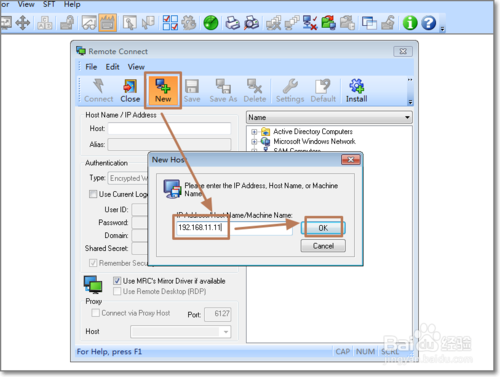Click the New host toolbar button
Viewport: 500px width, 377px height.
point(163,91)
